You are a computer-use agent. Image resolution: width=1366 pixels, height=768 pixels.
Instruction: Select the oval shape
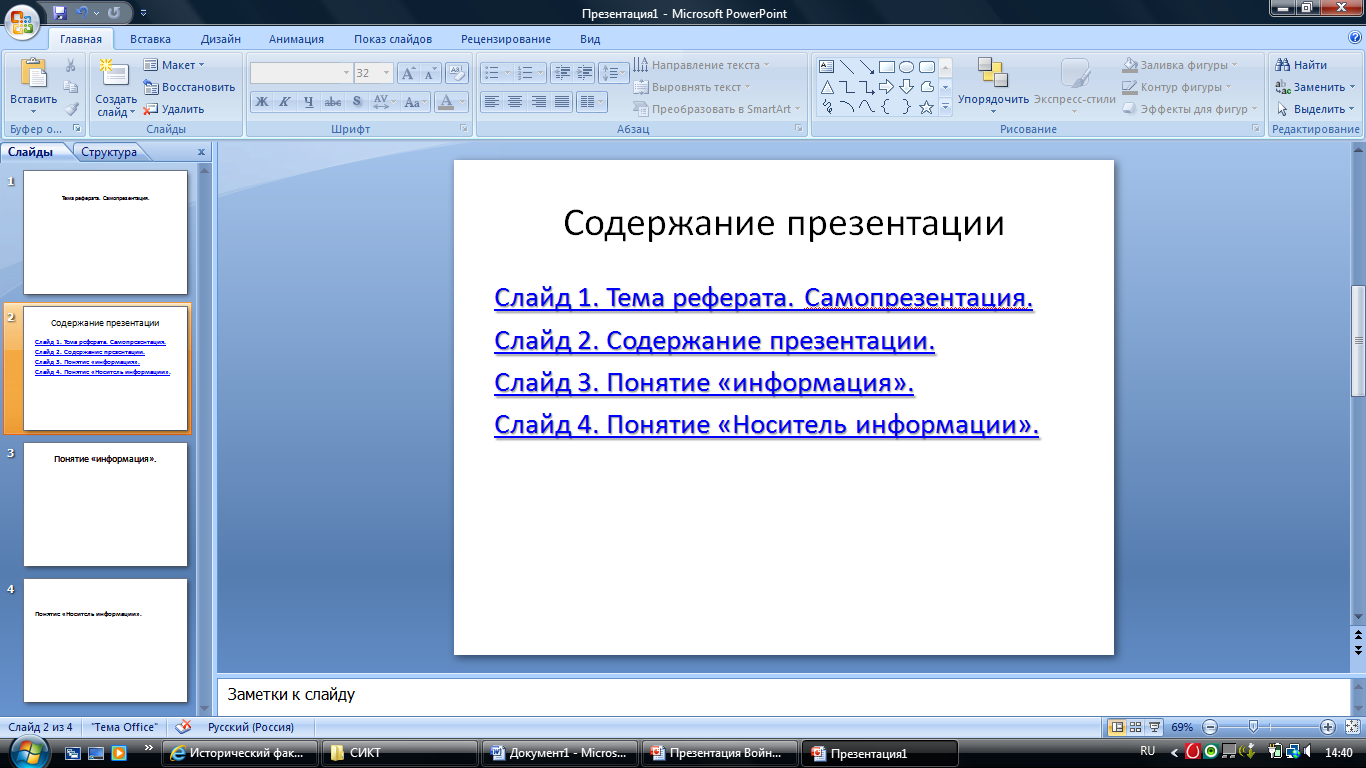[907, 67]
